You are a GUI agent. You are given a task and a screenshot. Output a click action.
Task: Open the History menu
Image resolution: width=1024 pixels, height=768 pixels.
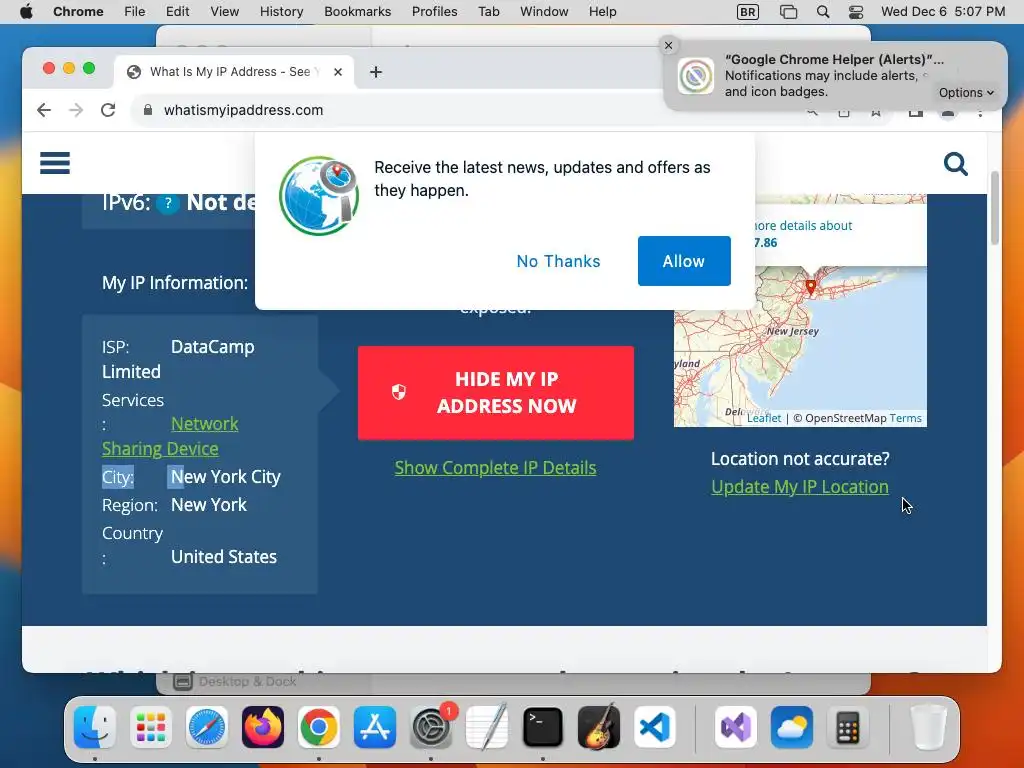[x=281, y=12]
